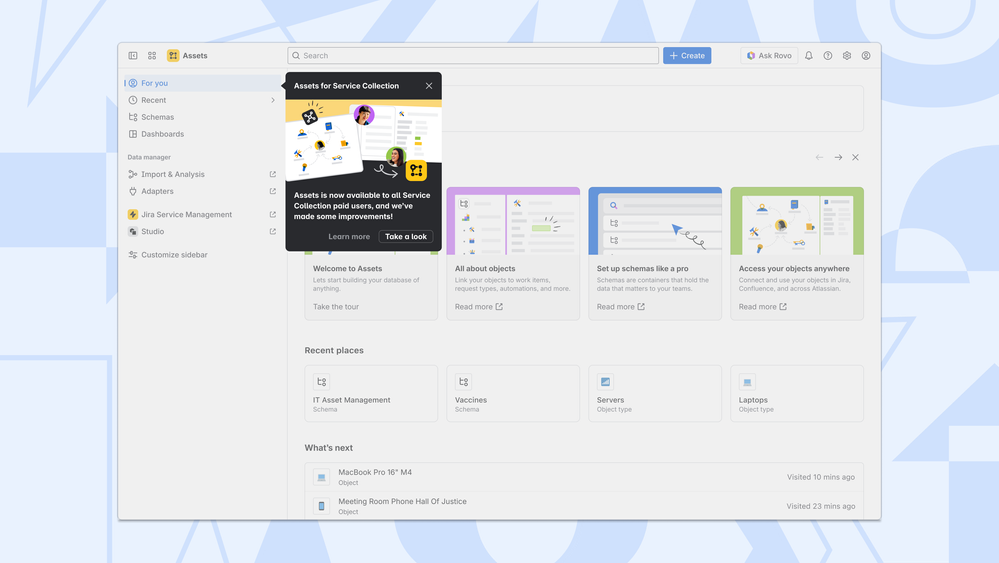Open the user profile avatar icon
999x563 pixels.
click(x=866, y=56)
